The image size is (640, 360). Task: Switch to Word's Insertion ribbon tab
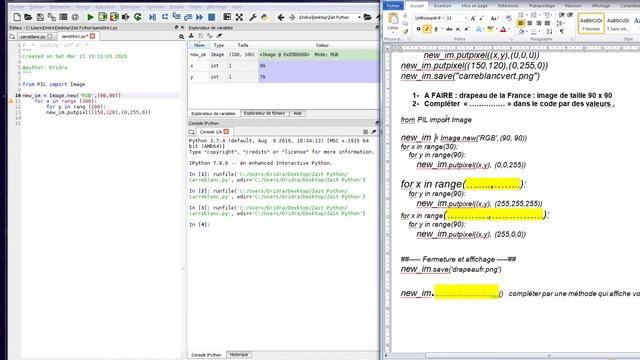point(442,5)
